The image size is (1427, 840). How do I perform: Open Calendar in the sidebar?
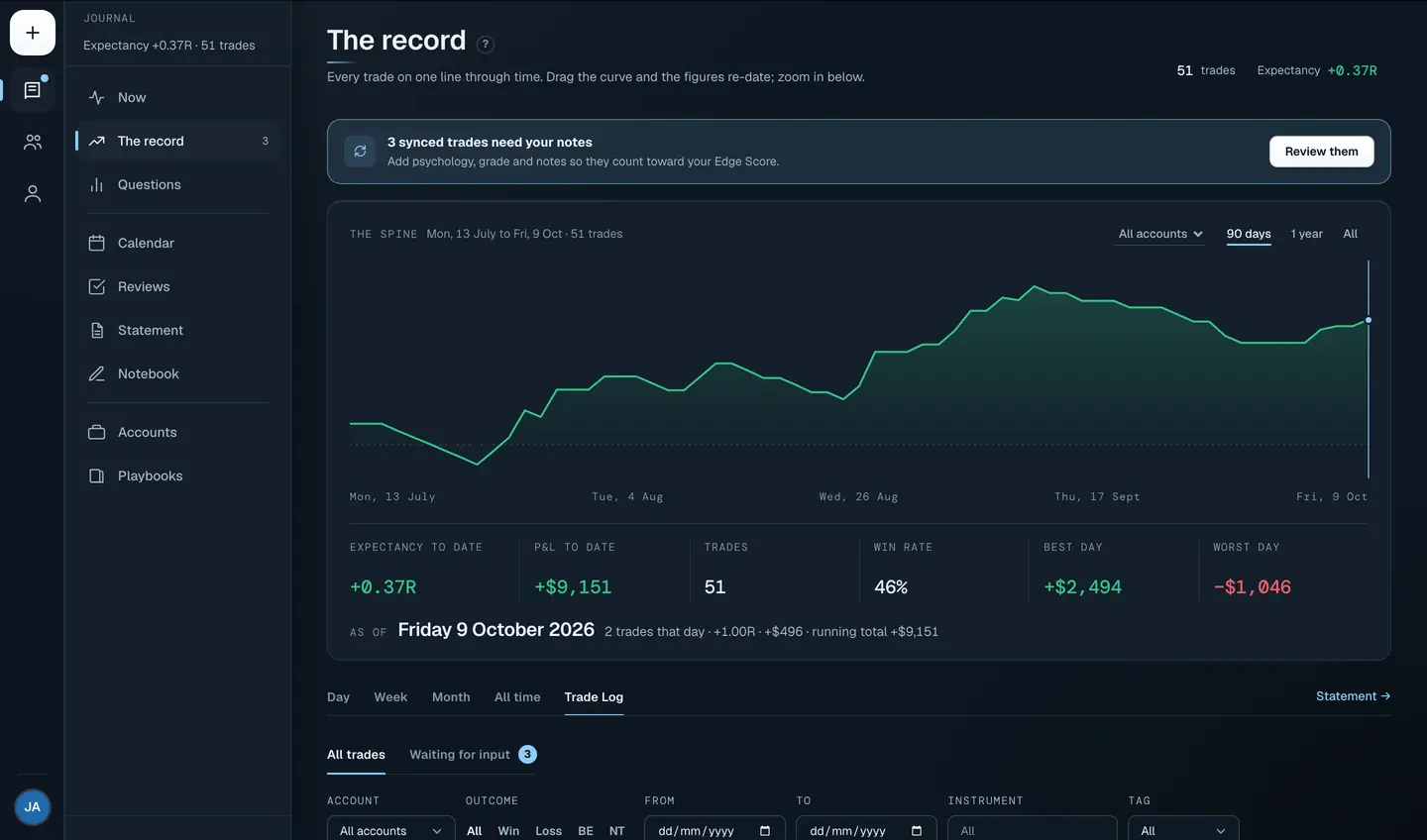point(177,243)
